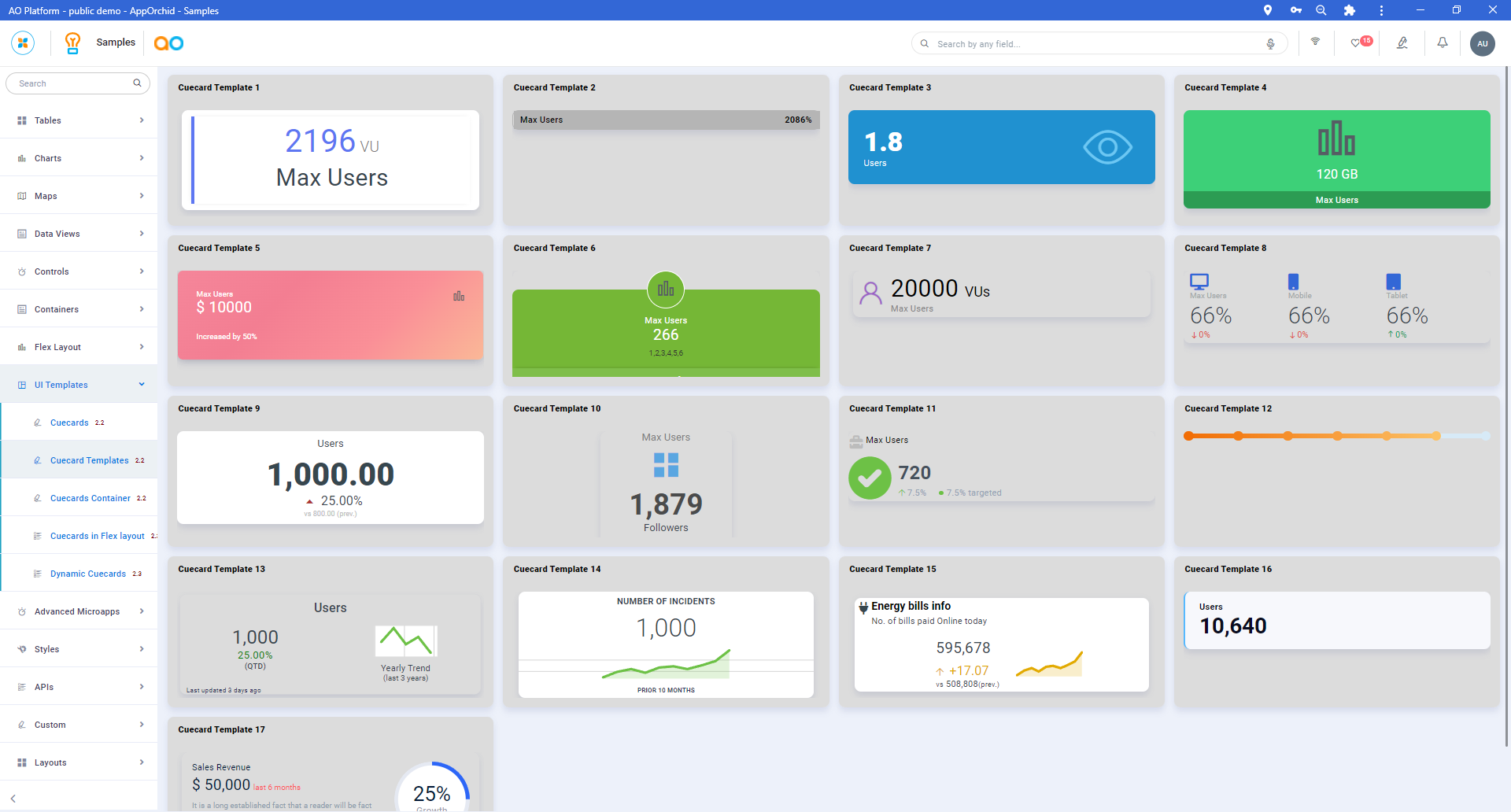Image resolution: width=1511 pixels, height=812 pixels.
Task: Click the green checkmark on Cuecard Template 11
Action: [x=869, y=478]
